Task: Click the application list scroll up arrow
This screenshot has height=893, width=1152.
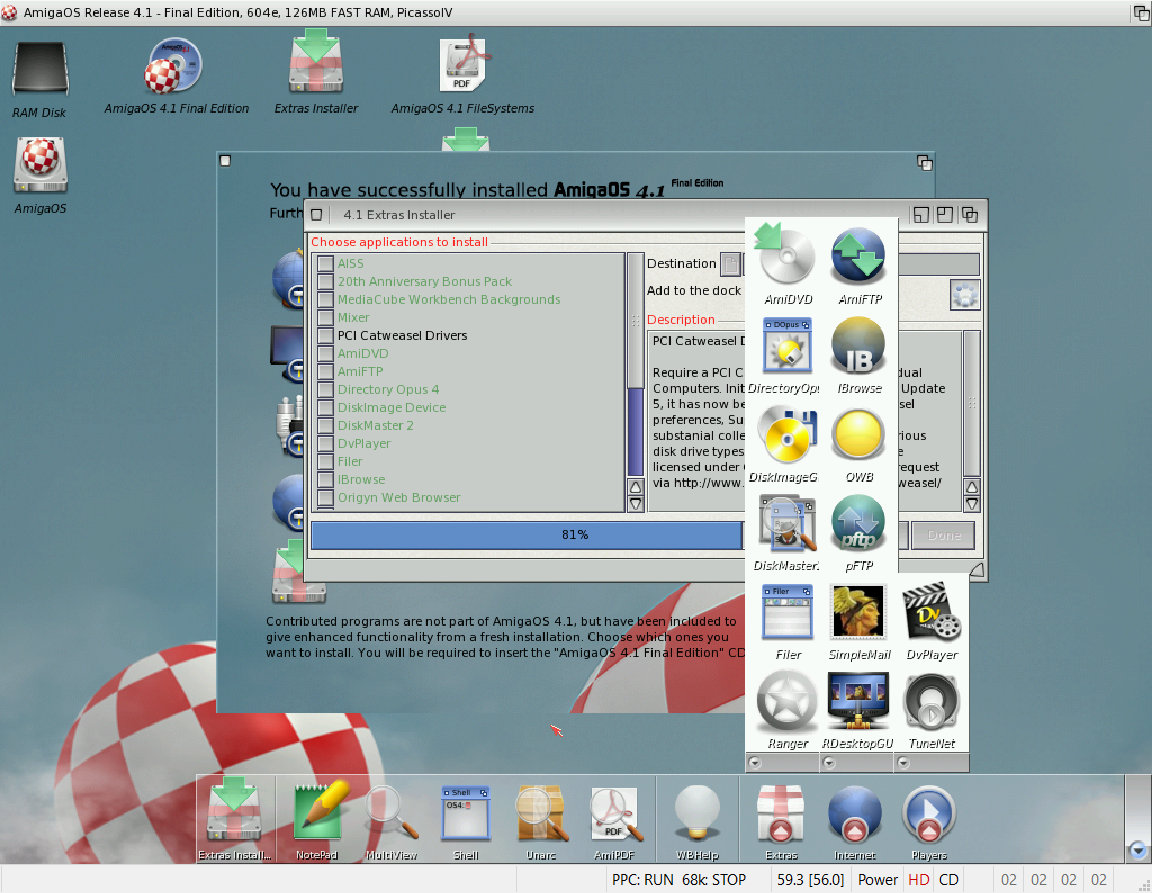Action: tap(636, 487)
